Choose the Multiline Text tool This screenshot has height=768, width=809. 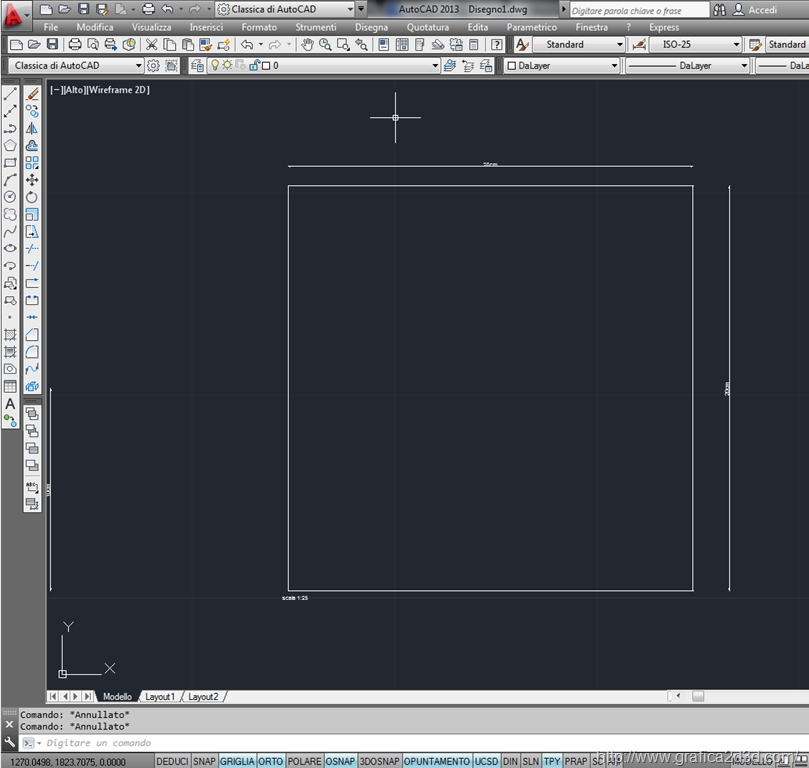(10, 404)
